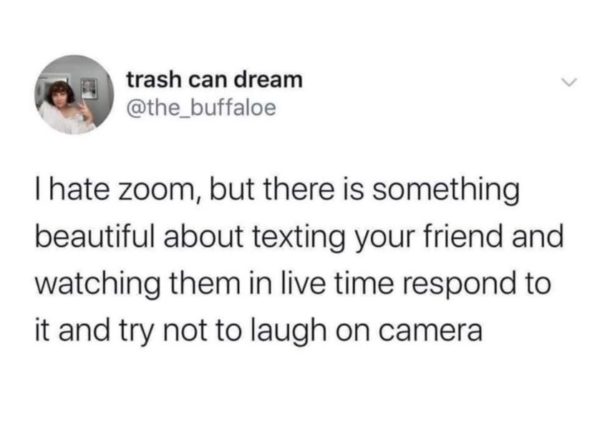
Task: Open the trash can dream profile picture
Action: coord(74,95)
